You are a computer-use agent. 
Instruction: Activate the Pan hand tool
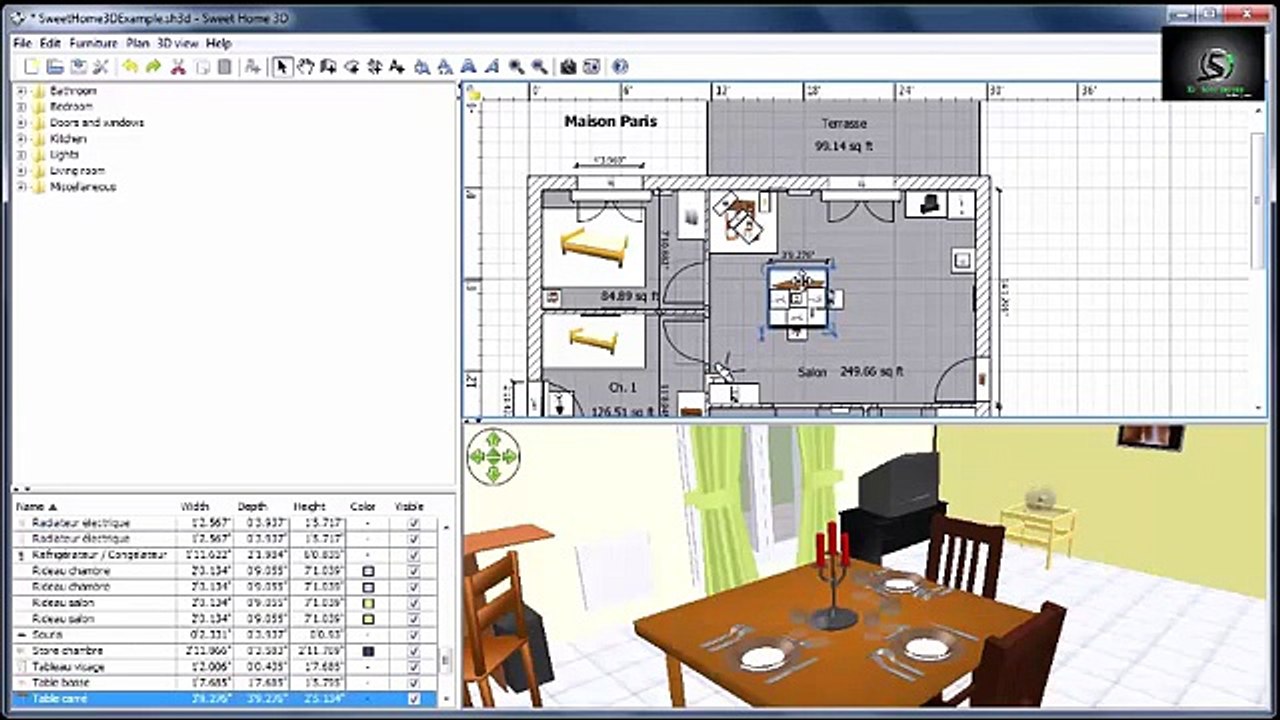pyautogui.click(x=305, y=67)
